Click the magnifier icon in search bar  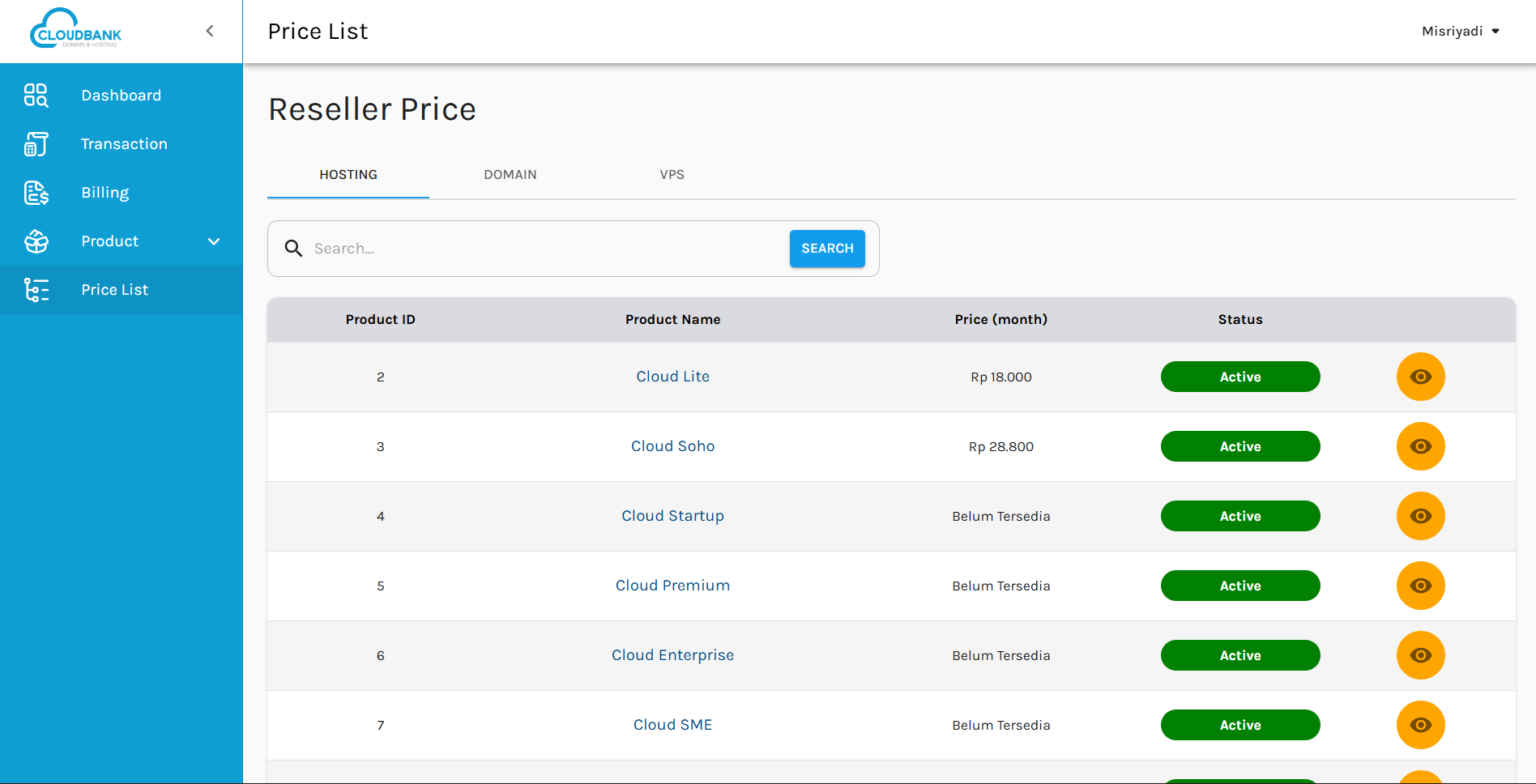pyautogui.click(x=293, y=249)
